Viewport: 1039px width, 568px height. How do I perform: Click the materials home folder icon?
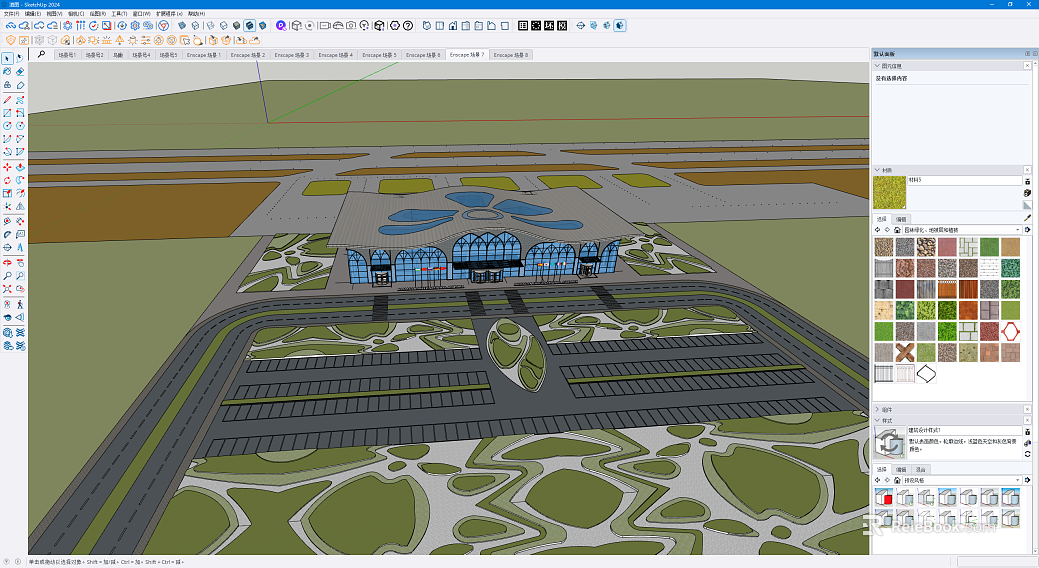pos(897,230)
